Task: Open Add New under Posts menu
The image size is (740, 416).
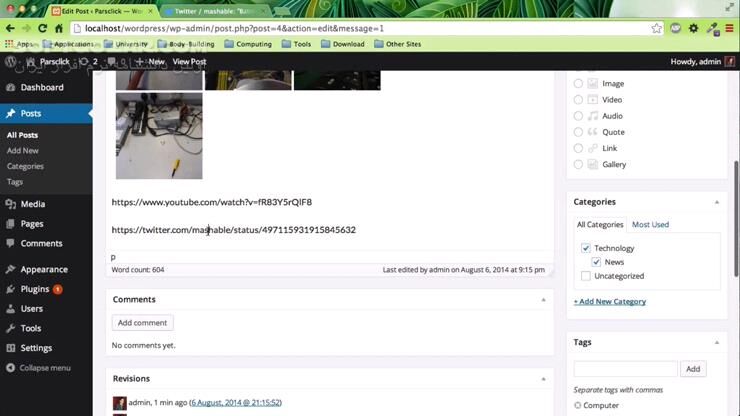Action: pos(23,150)
